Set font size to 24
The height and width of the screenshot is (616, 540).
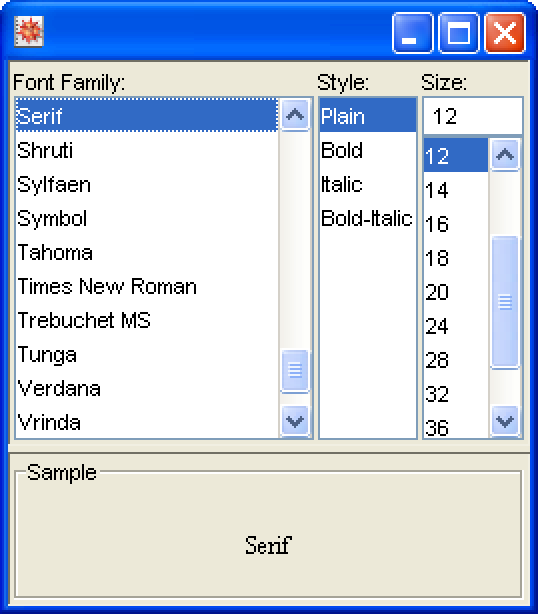[x=456, y=326]
